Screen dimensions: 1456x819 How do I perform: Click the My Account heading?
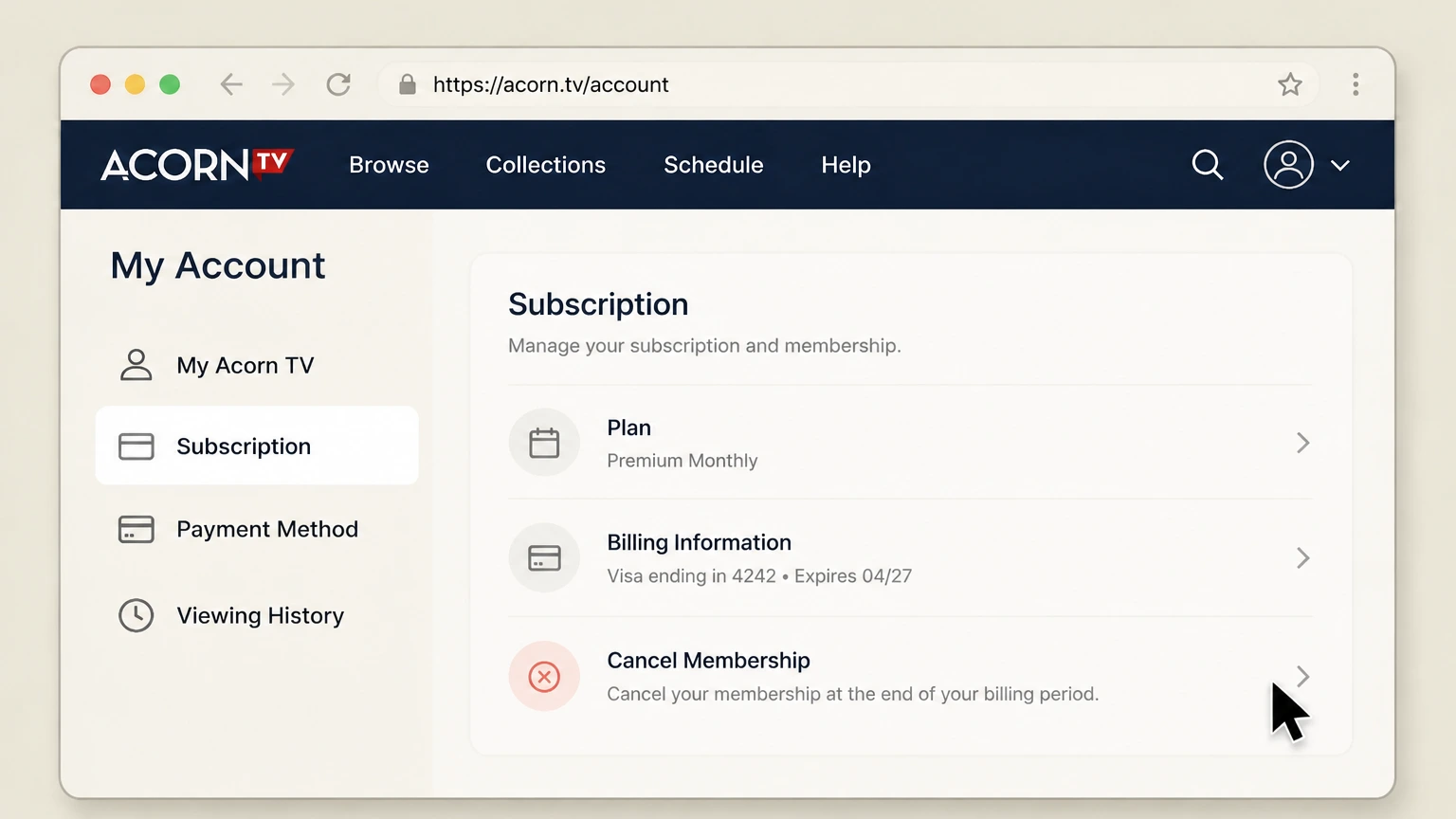pos(217,266)
